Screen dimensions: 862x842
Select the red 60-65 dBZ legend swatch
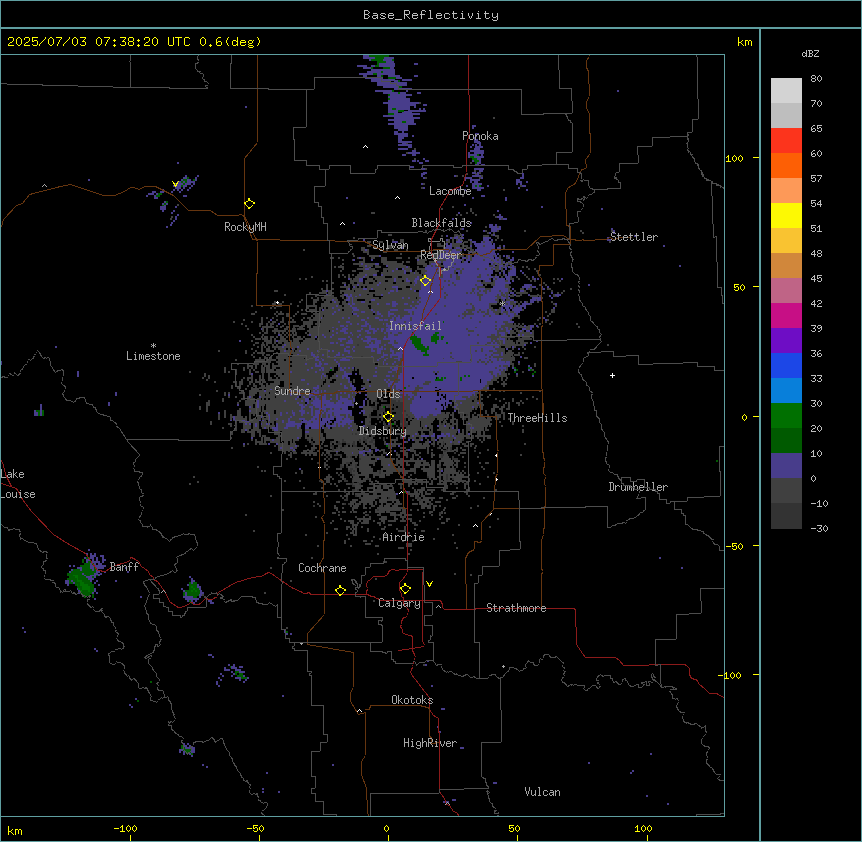[x=786, y=141]
